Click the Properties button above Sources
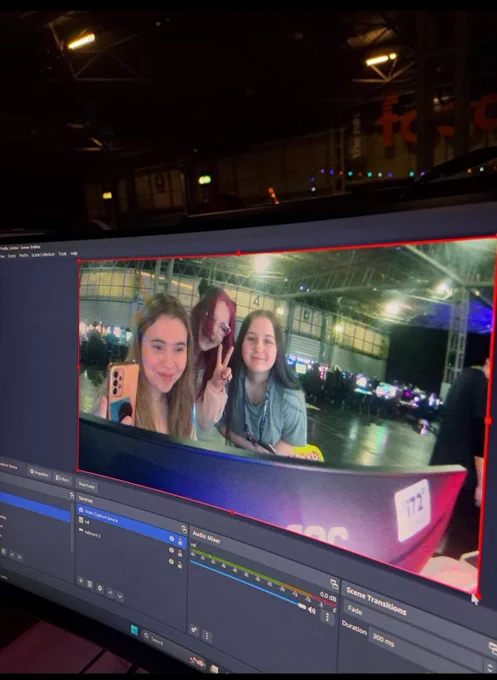Viewport: 497px width, 680px height. point(39,474)
